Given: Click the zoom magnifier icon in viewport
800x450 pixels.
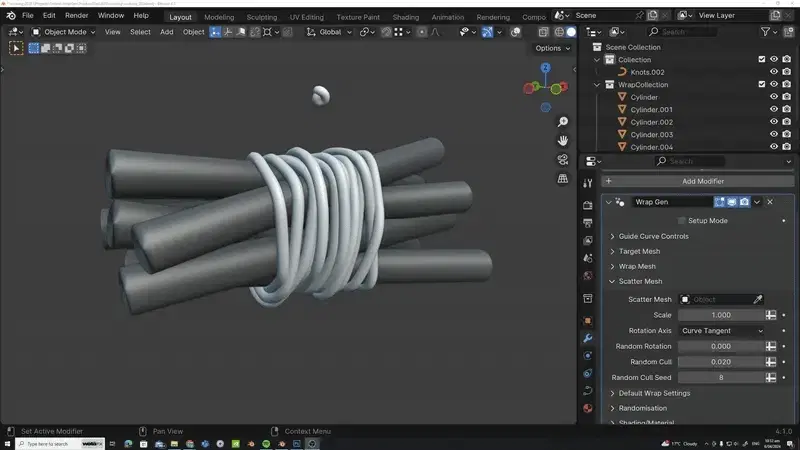Looking at the screenshot, I should coord(563,121).
